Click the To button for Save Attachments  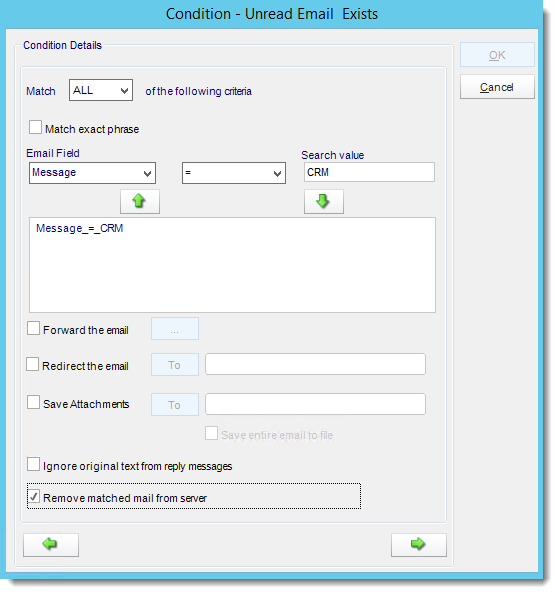175,405
